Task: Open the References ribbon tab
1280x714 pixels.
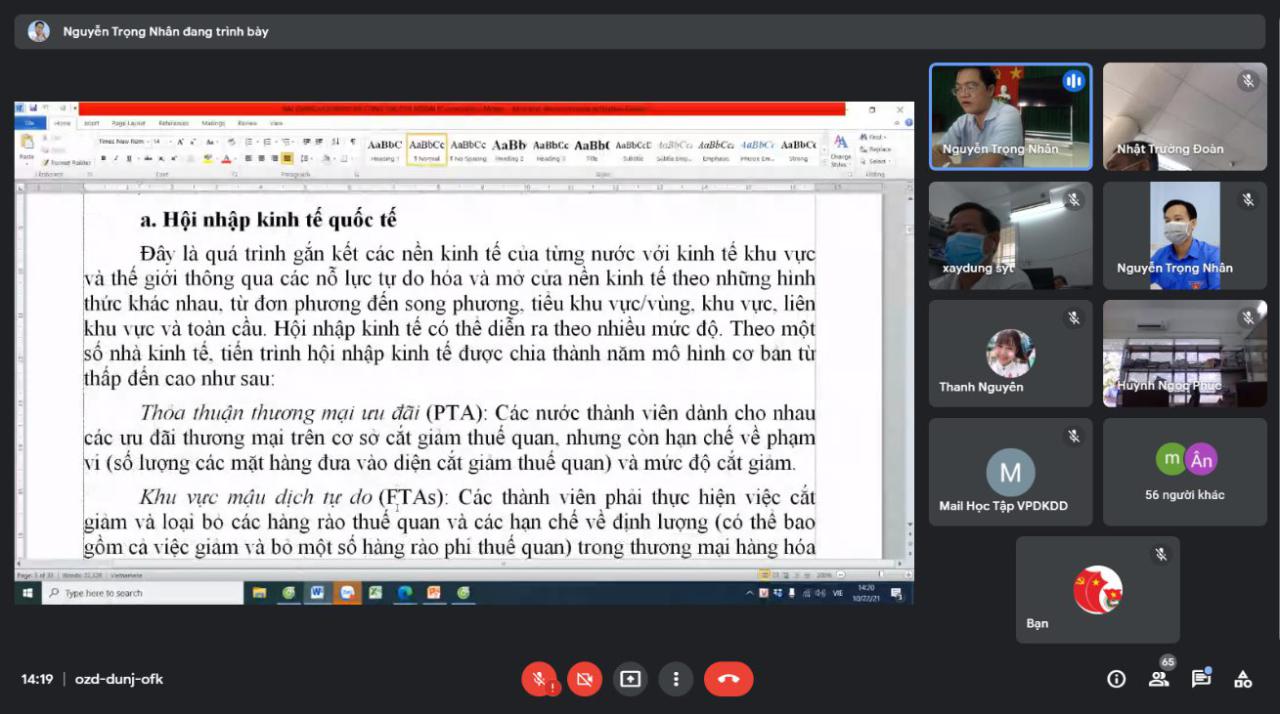Action: click(x=173, y=123)
